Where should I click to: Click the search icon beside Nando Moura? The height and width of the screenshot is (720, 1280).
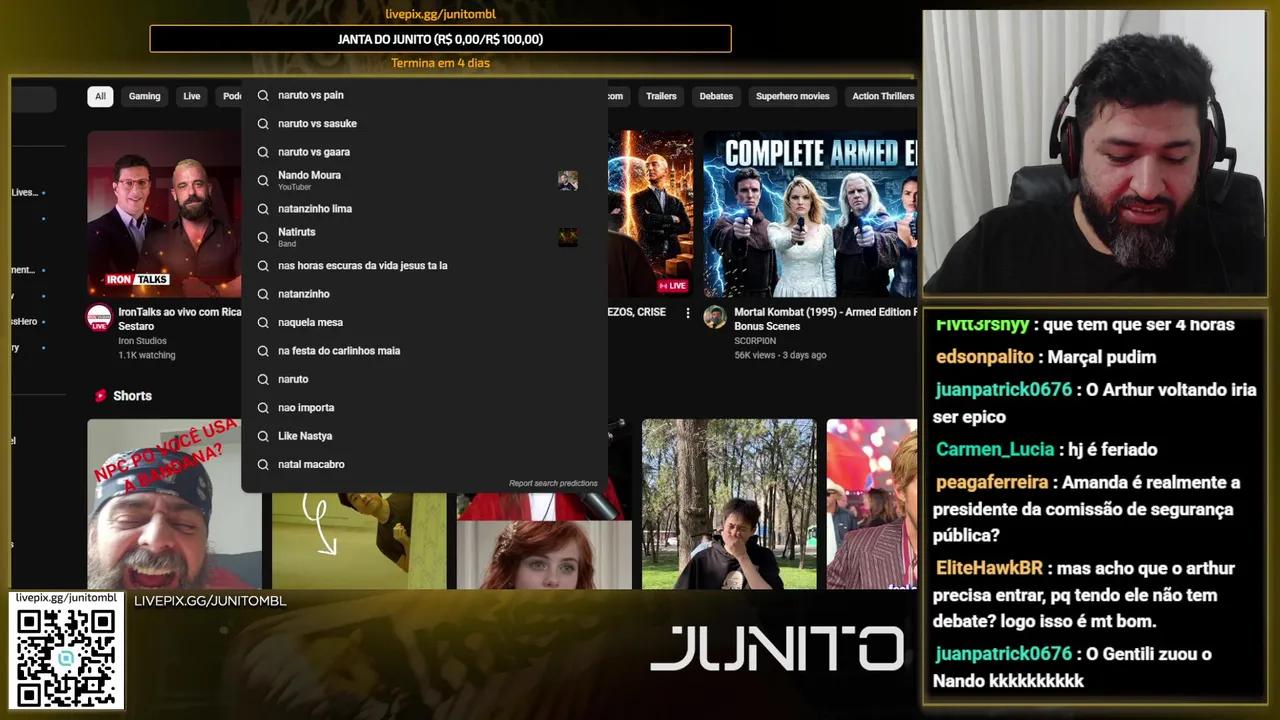(263, 180)
